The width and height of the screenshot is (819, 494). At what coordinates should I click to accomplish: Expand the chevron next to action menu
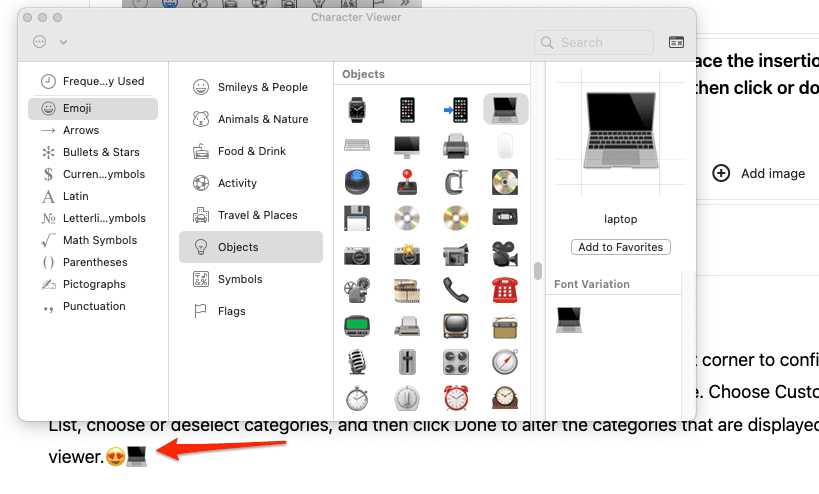(x=64, y=42)
